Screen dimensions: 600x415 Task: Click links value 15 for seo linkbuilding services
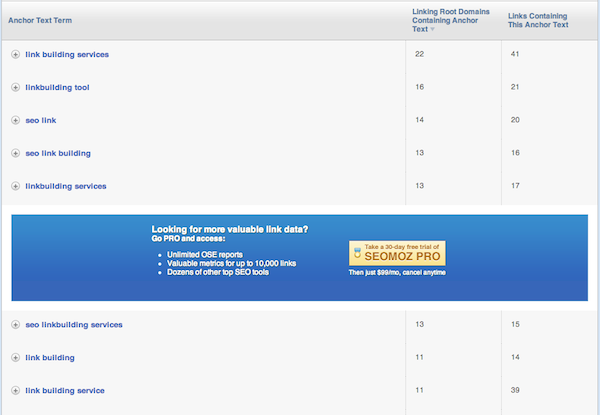pyautogui.click(x=515, y=324)
